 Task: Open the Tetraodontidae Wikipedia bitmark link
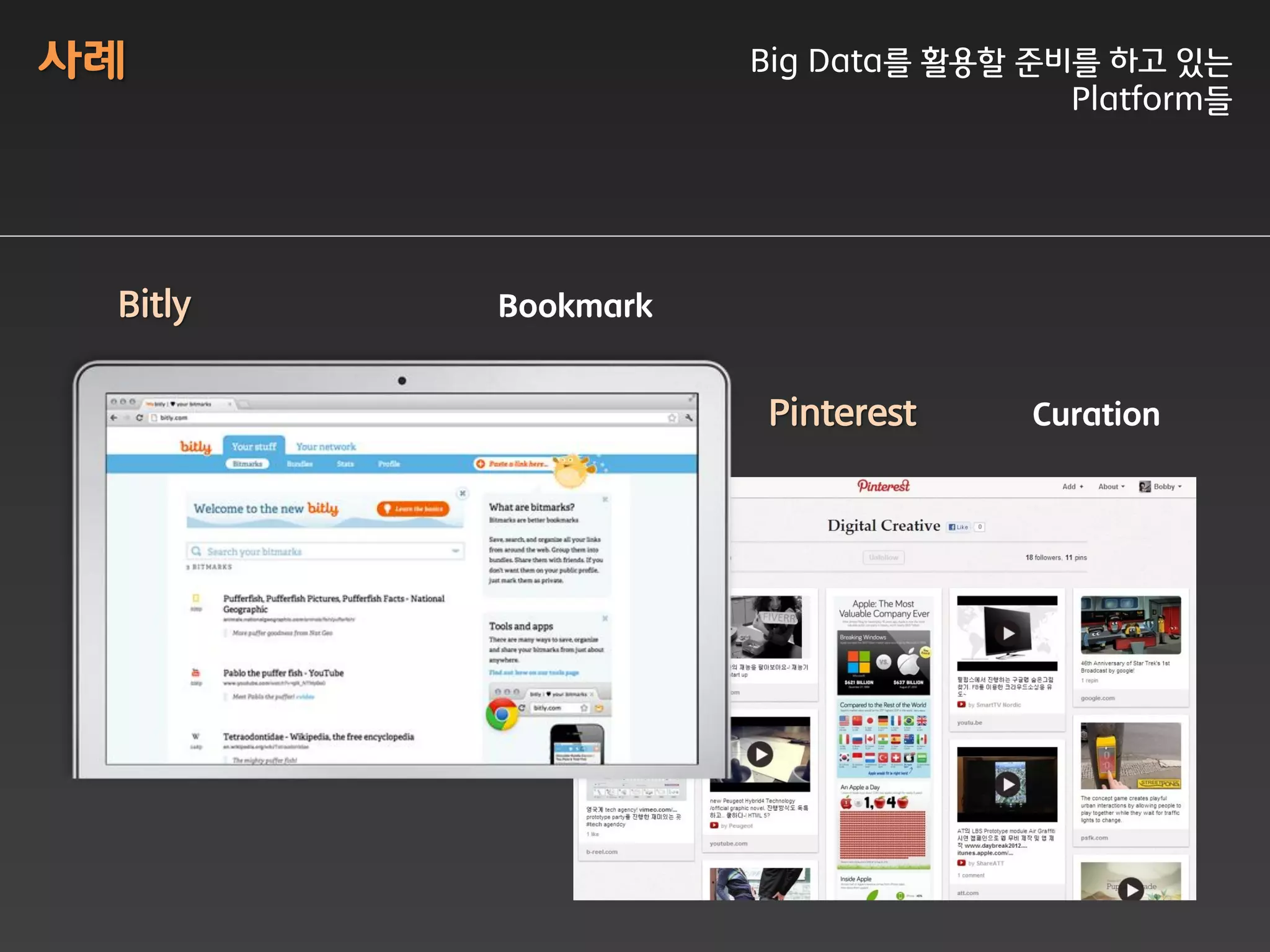tap(318, 736)
